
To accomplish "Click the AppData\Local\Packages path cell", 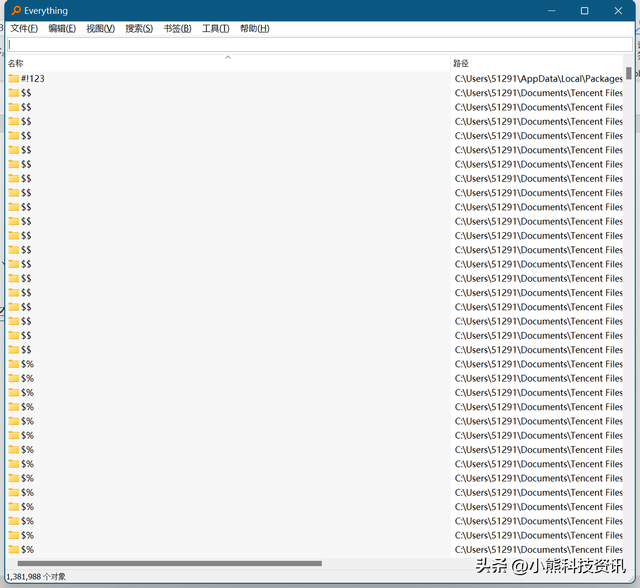I will point(539,79).
